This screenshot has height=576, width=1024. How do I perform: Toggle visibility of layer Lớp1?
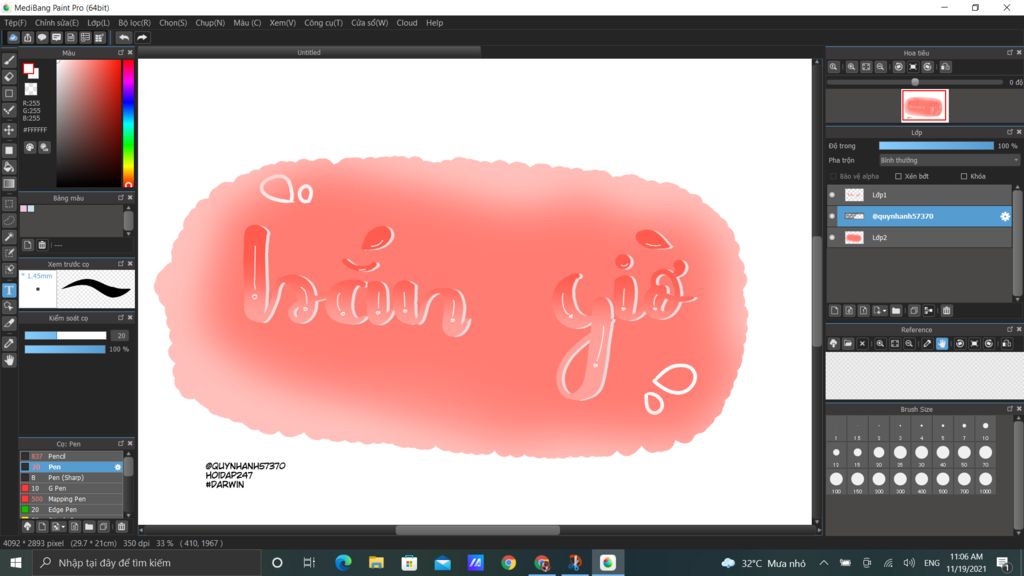pos(832,195)
